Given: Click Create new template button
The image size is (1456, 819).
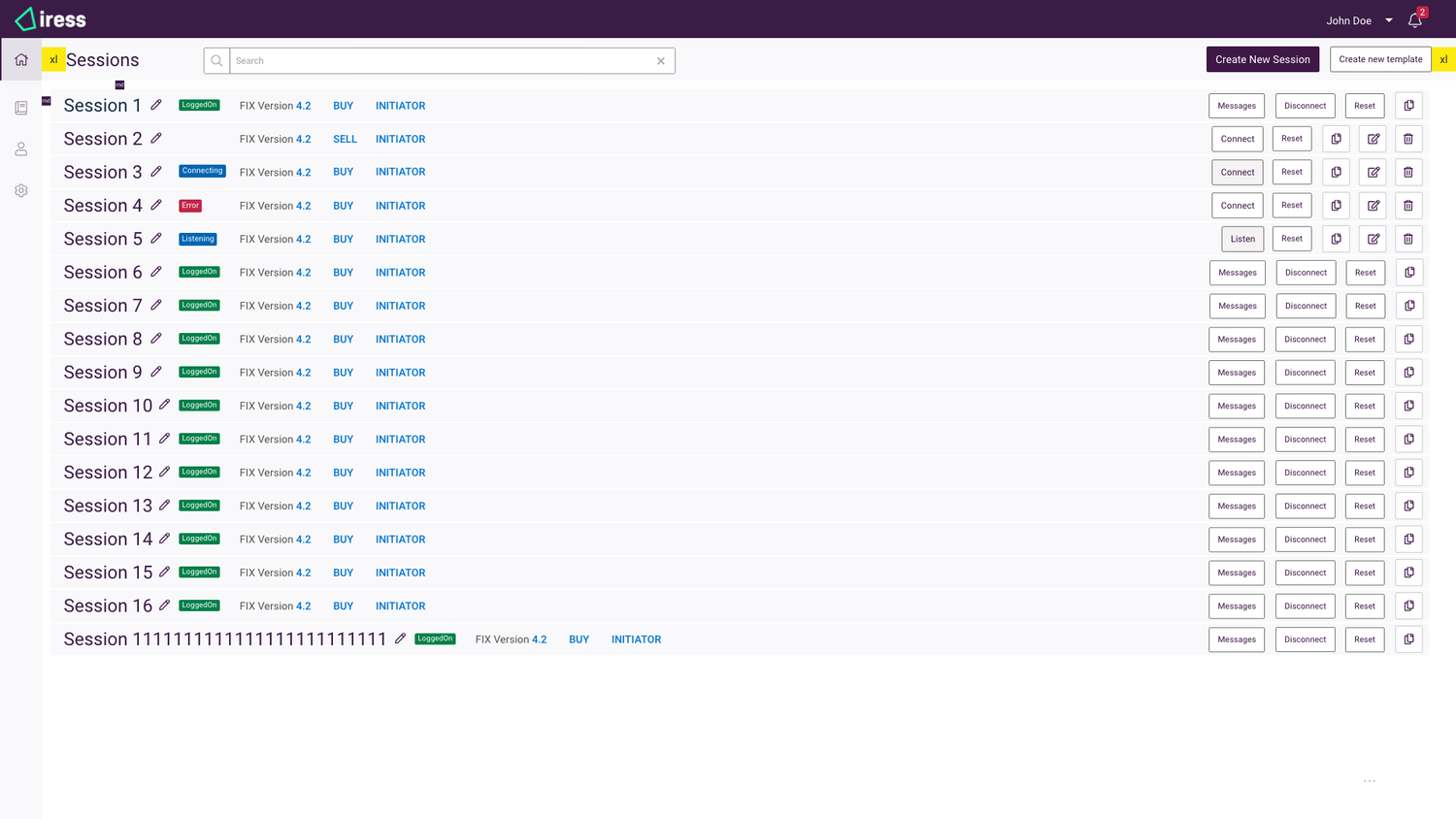Looking at the screenshot, I should click(1380, 59).
